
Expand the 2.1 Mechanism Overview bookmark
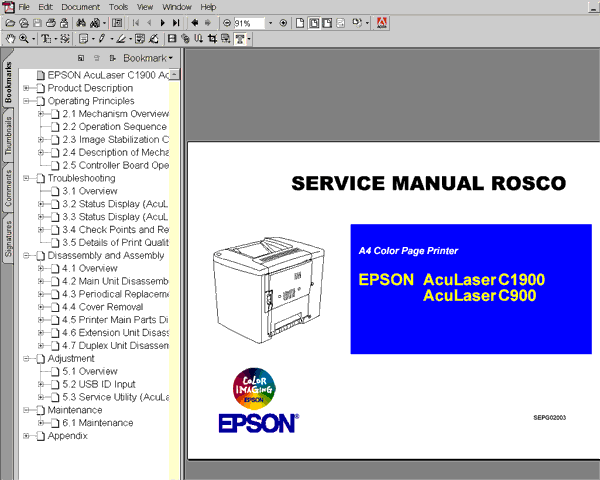(x=41, y=114)
